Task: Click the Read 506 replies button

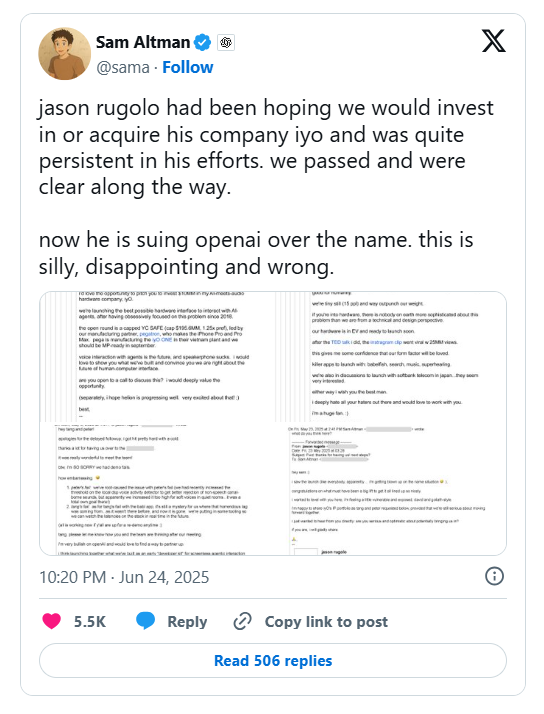Action: [x=273, y=661]
